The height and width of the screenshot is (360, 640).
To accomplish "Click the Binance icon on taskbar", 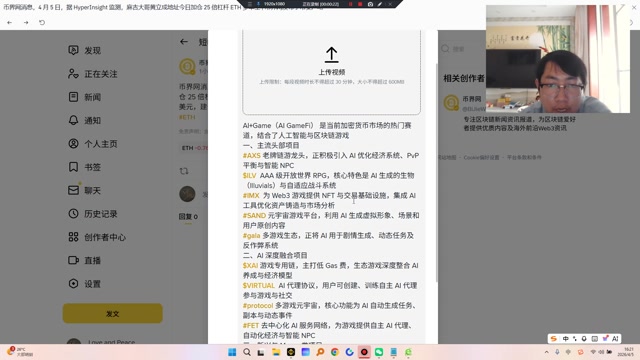I will (291, 352).
